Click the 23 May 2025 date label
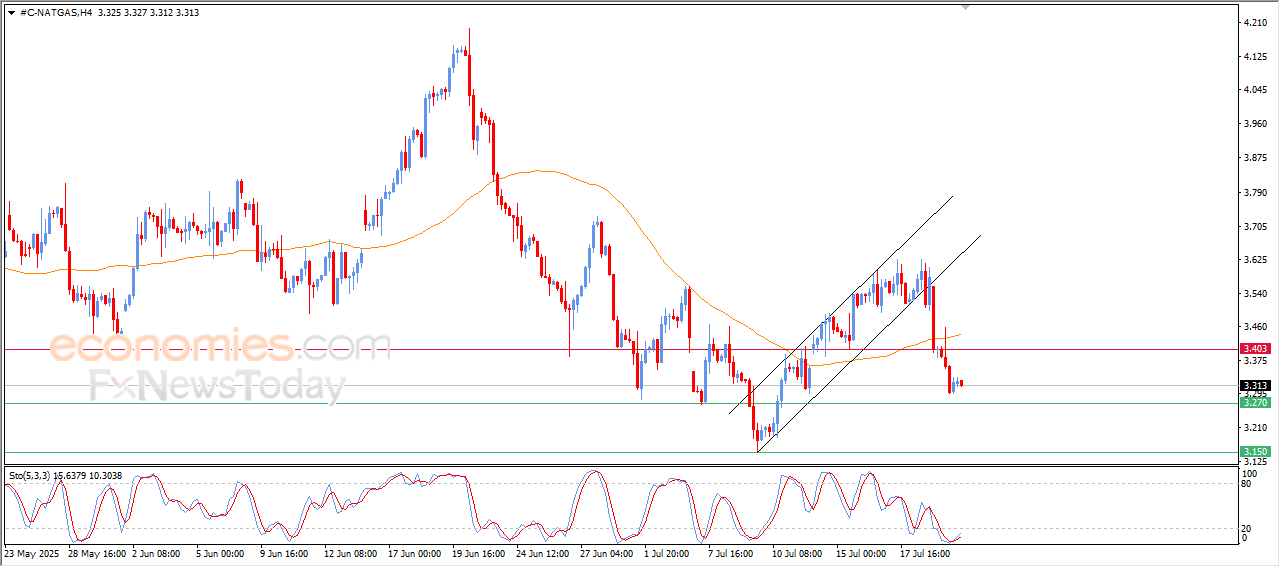This screenshot has width=1280, height=567. coord(31,552)
